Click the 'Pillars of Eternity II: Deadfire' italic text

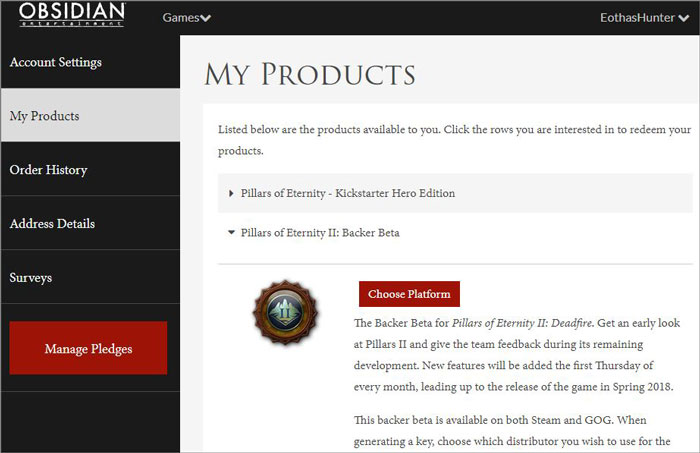522,323
